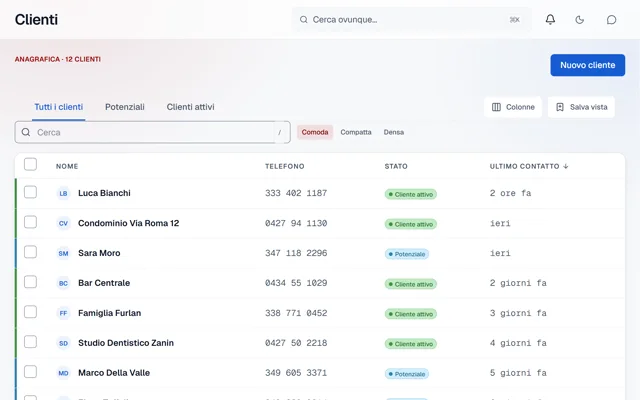Viewport: 640px width, 400px height.
Task: Click the Potenziale badge for Sara Moro
Action: point(407,254)
